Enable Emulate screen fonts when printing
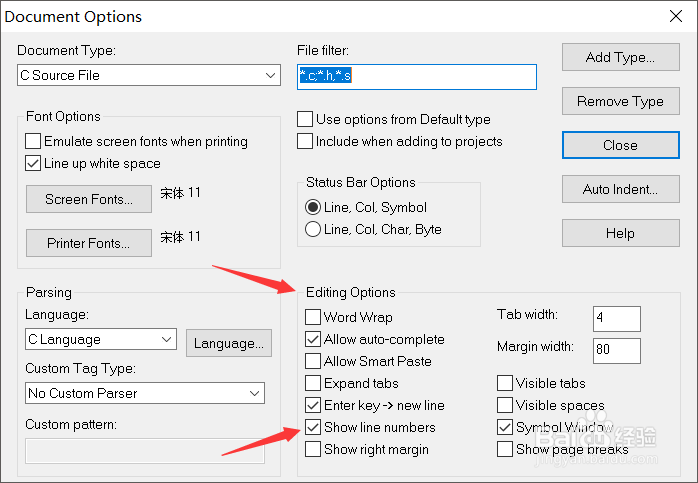Screen dimensions: 698x483 (x=34, y=142)
